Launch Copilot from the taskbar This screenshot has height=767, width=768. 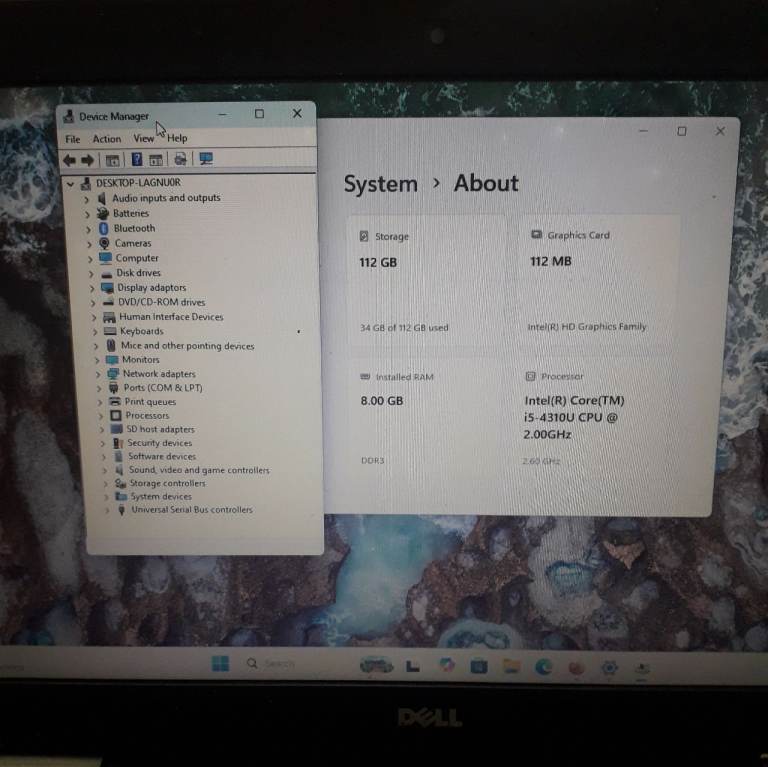point(446,665)
